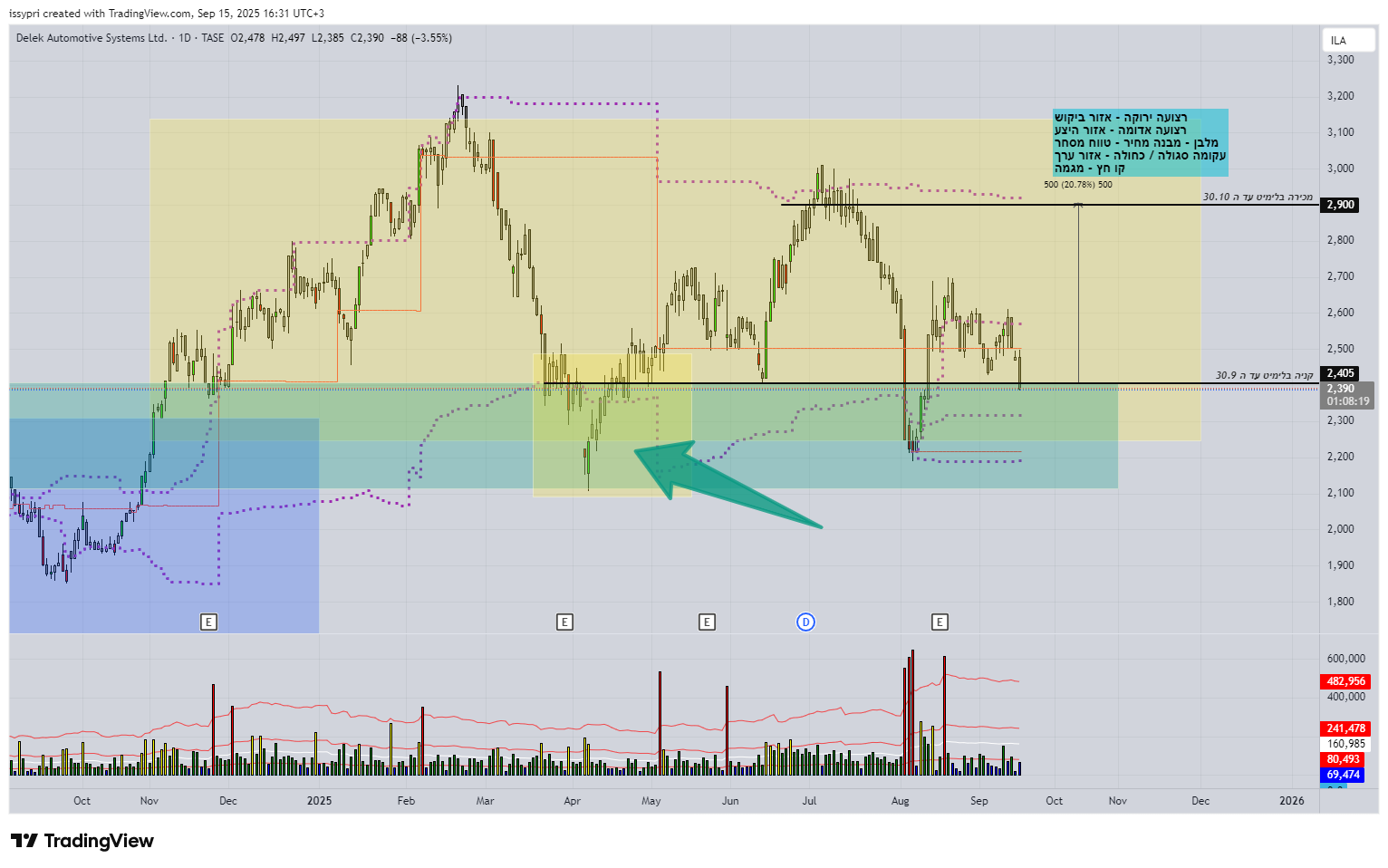This screenshot has height=868, width=1388.
Task: Click the Jul label on the time axis
Action: [809, 801]
